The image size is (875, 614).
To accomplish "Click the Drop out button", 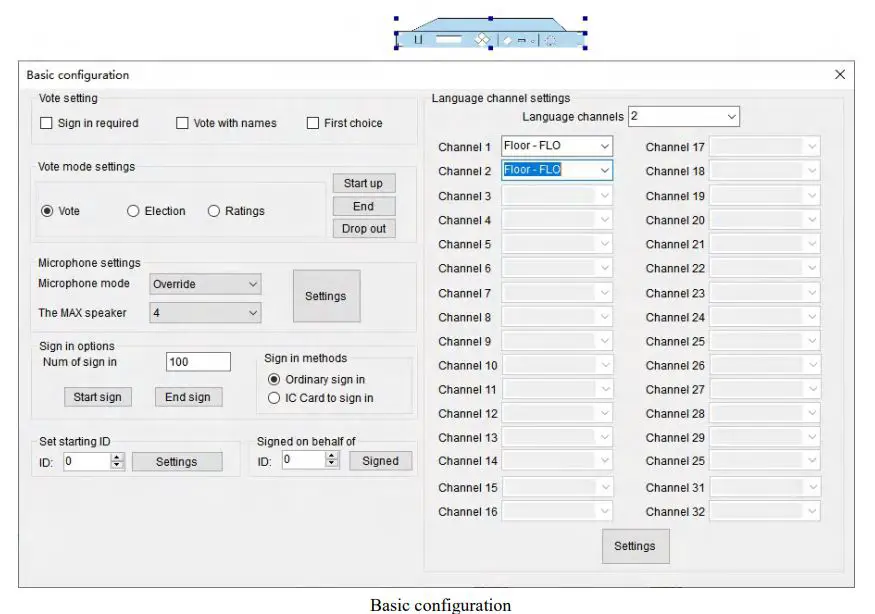I will (x=363, y=228).
